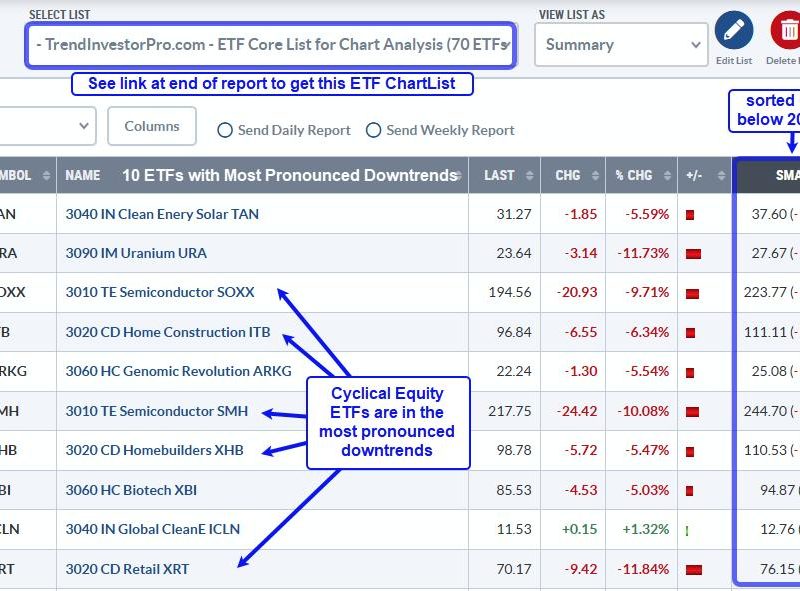Click the Columns button
The image size is (800, 591).
point(152,126)
